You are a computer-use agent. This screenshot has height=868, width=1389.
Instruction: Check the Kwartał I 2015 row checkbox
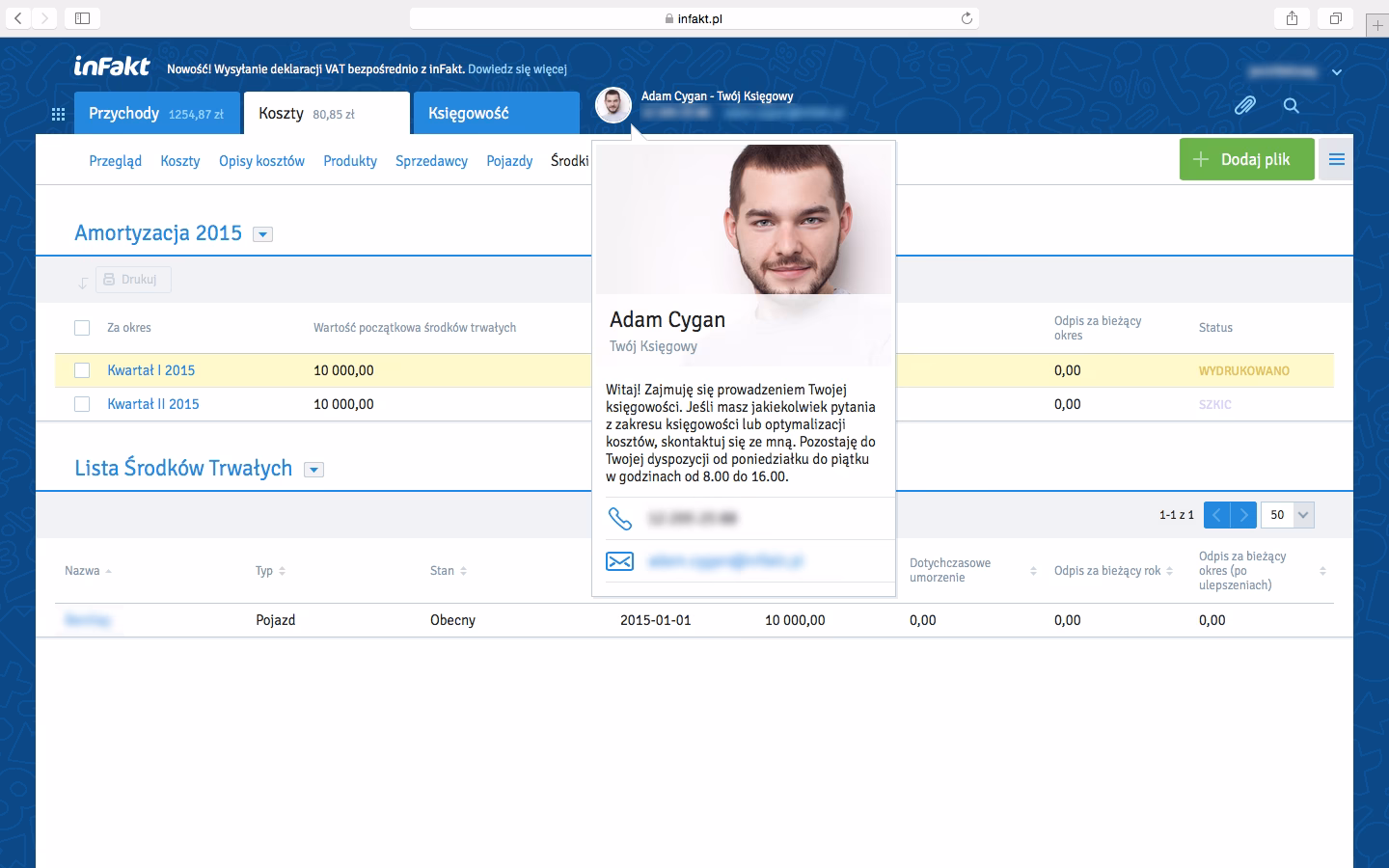click(x=82, y=370)
